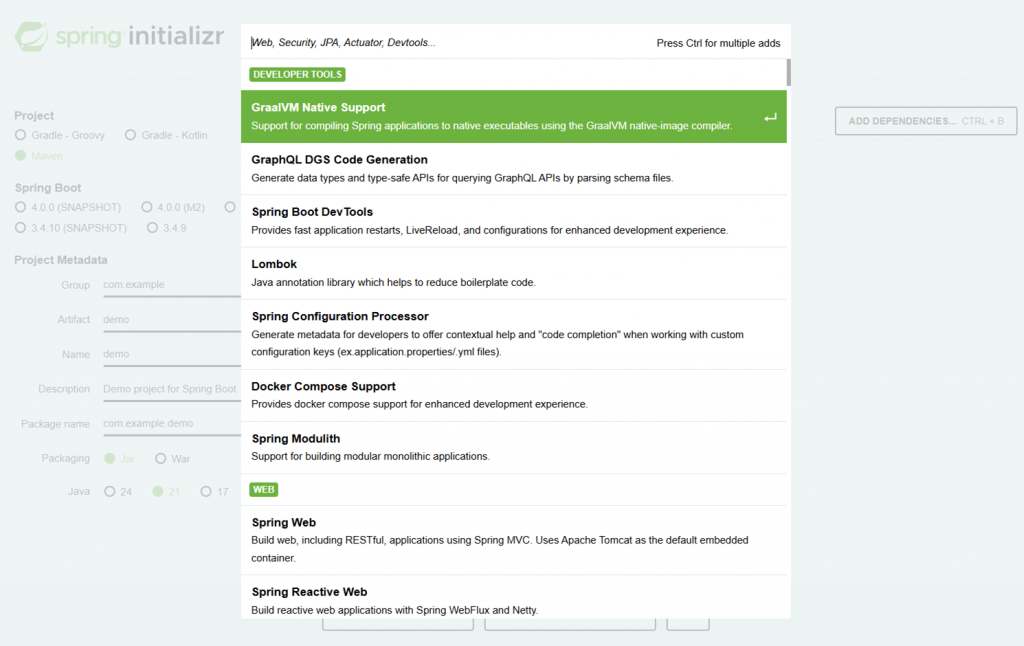
Task: Click the dependency list scrollbar thumb
Action: coord(789,72)
